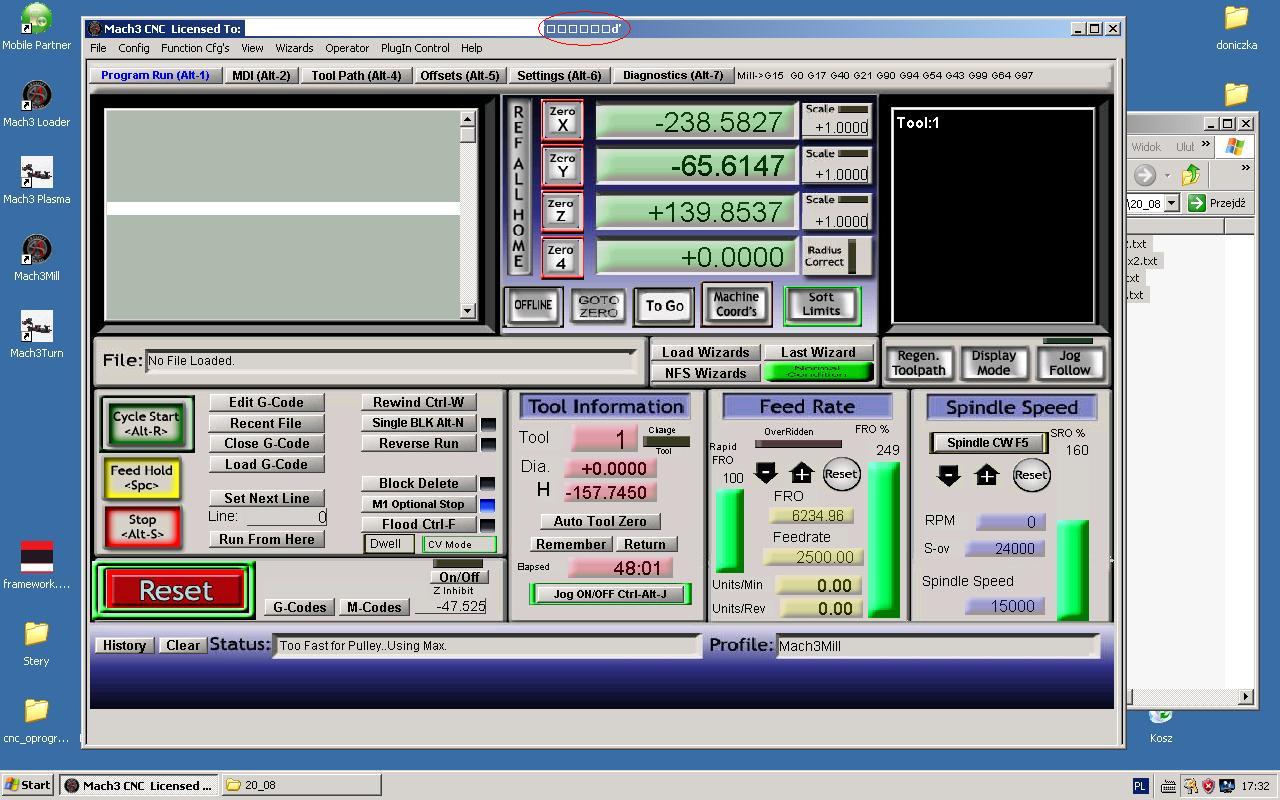
Task: Toggle Single BLK Alt-N mode
Action: pos(418,423)
